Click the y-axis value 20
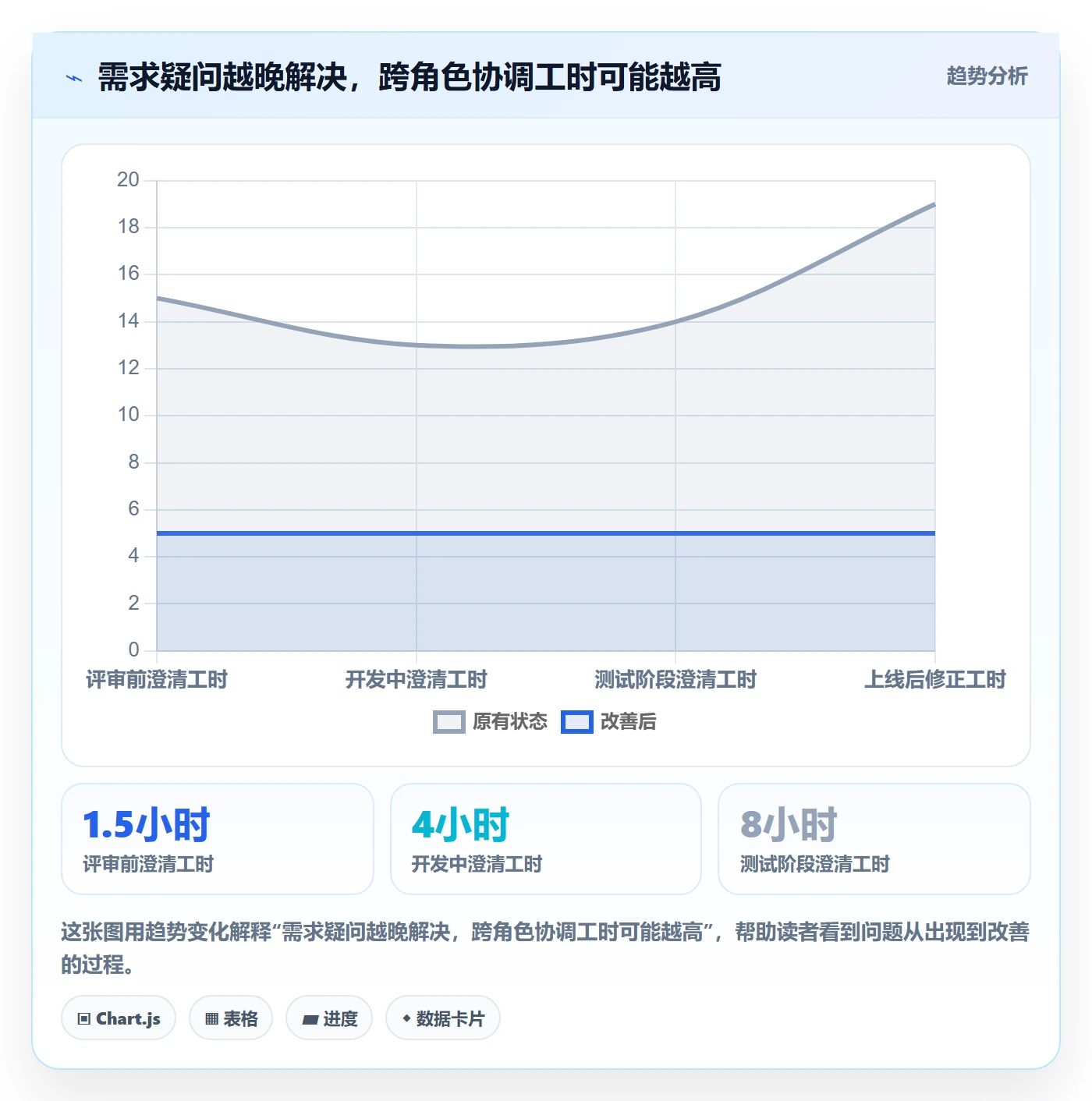1092x1101 pixels. [x=128, y=180]
